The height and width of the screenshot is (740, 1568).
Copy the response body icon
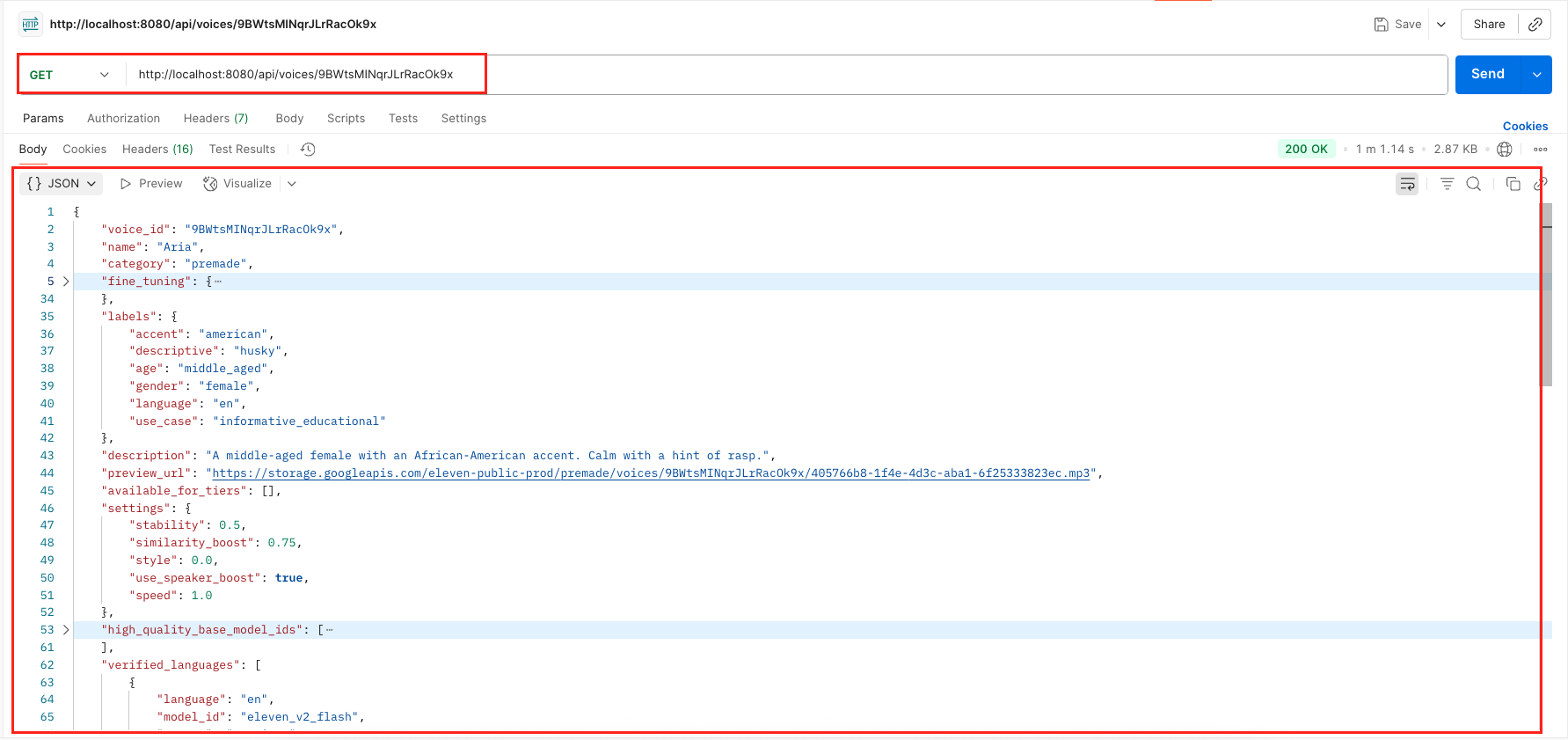(x=1513, y=183)
